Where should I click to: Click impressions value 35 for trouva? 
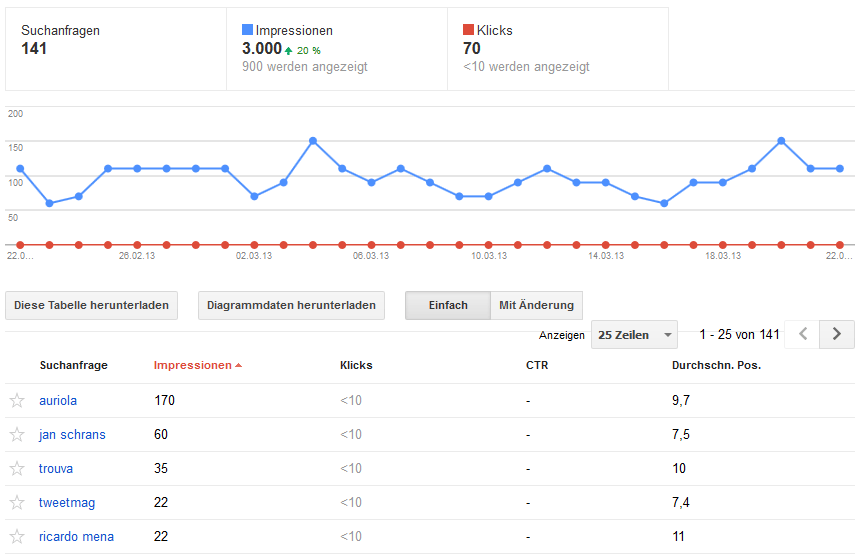[161, 469]
